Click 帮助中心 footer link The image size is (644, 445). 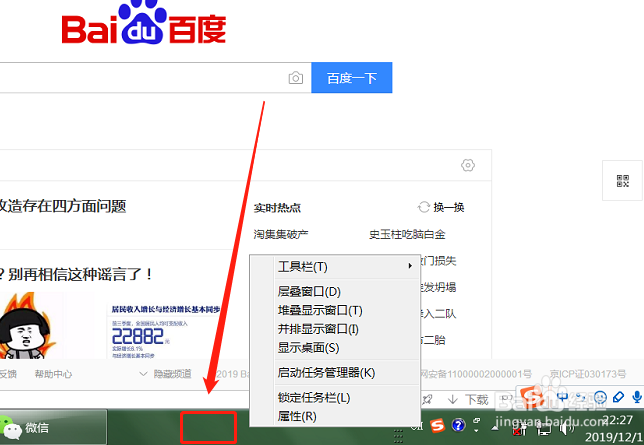(53, 374)
